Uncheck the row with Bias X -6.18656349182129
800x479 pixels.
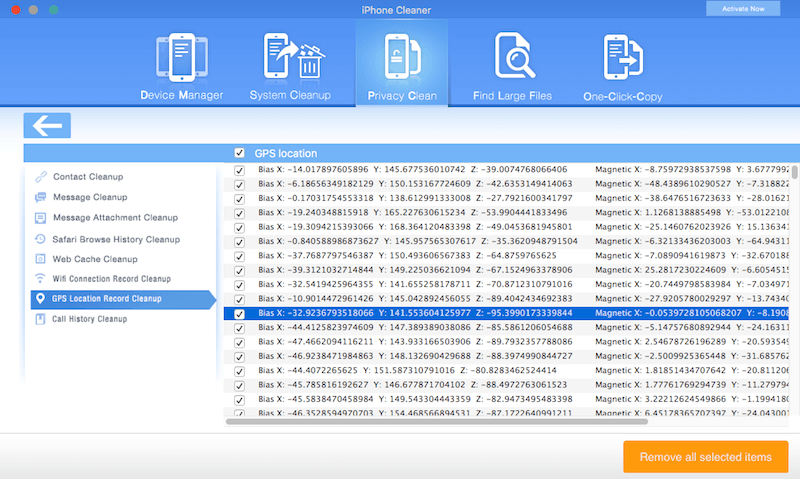(x=239, y=185)
